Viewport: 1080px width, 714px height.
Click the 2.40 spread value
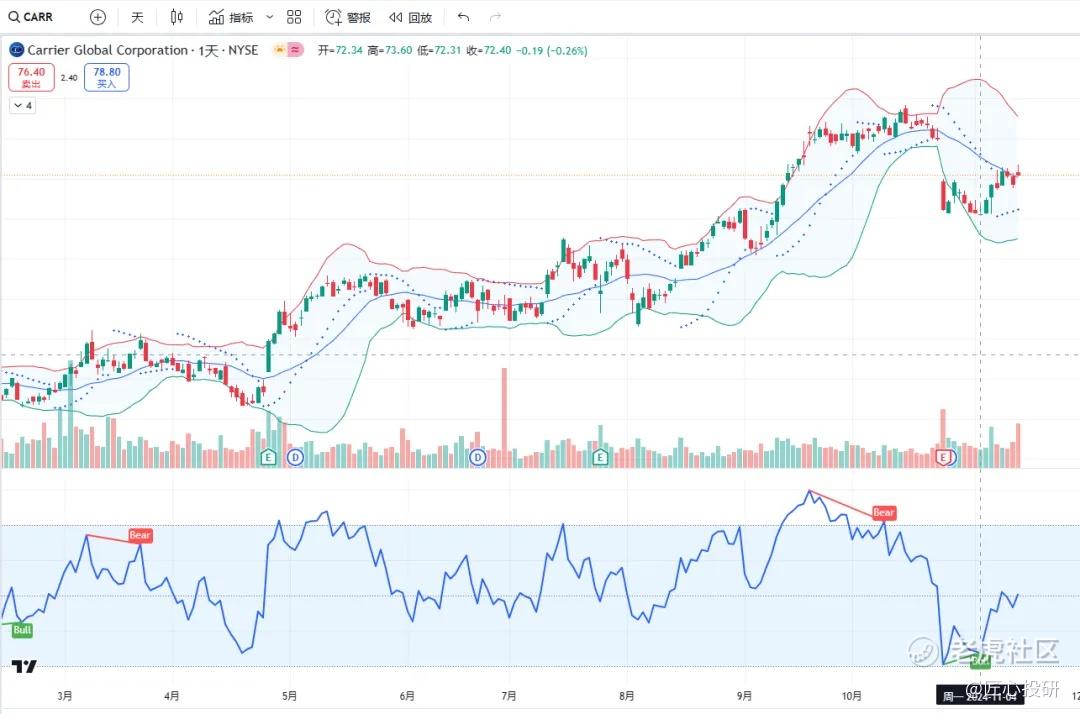point(69,78)
